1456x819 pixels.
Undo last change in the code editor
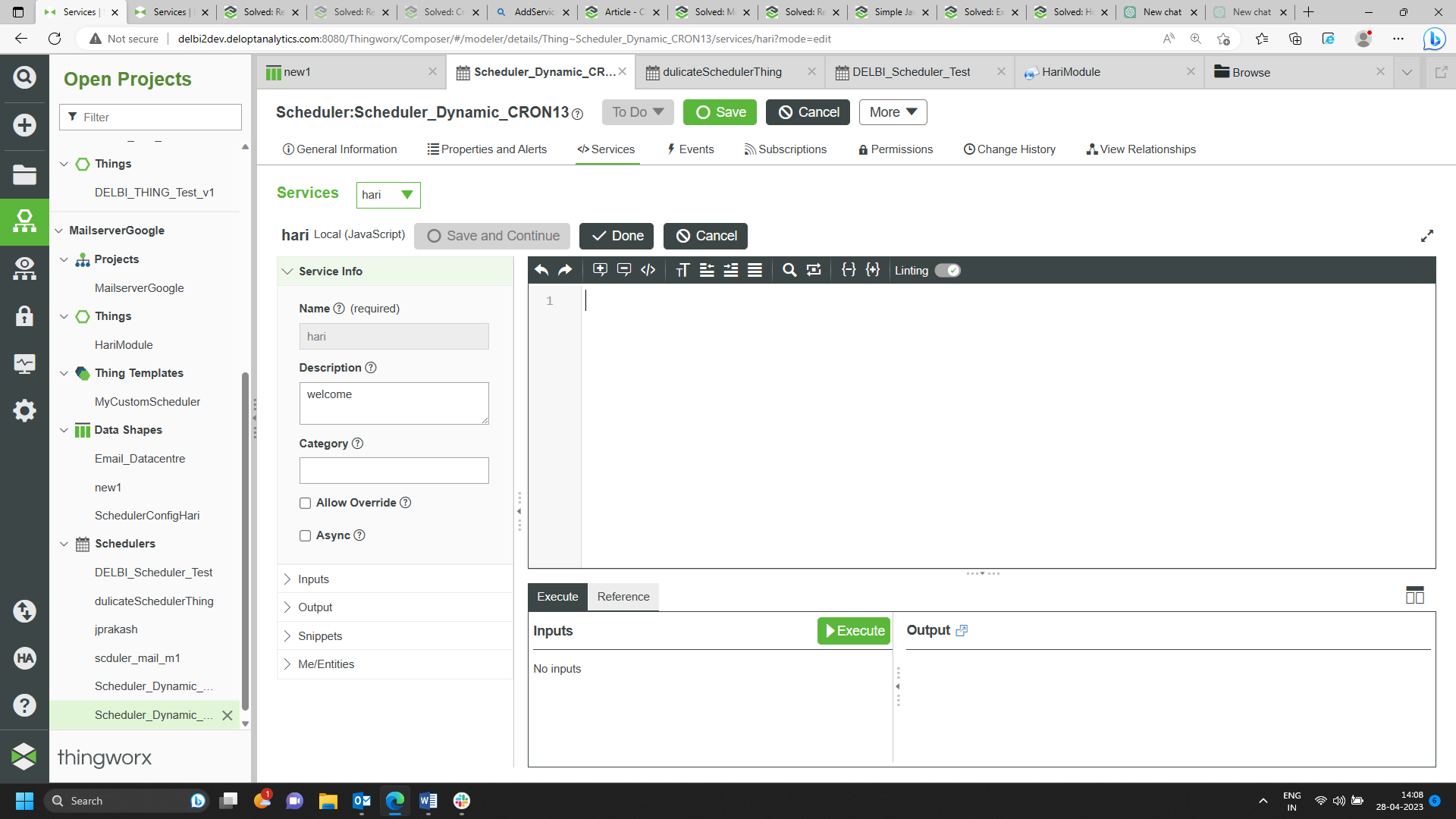click(541, 270)
